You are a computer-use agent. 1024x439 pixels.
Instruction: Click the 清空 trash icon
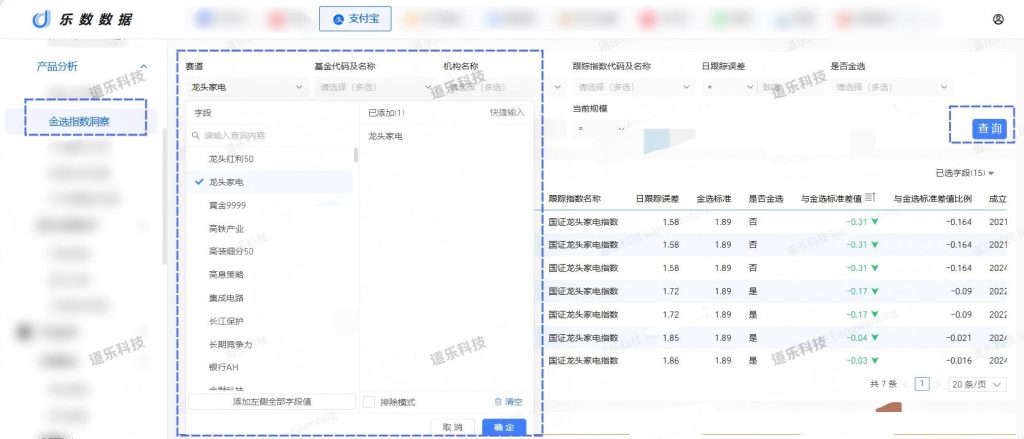pos(498,402)
